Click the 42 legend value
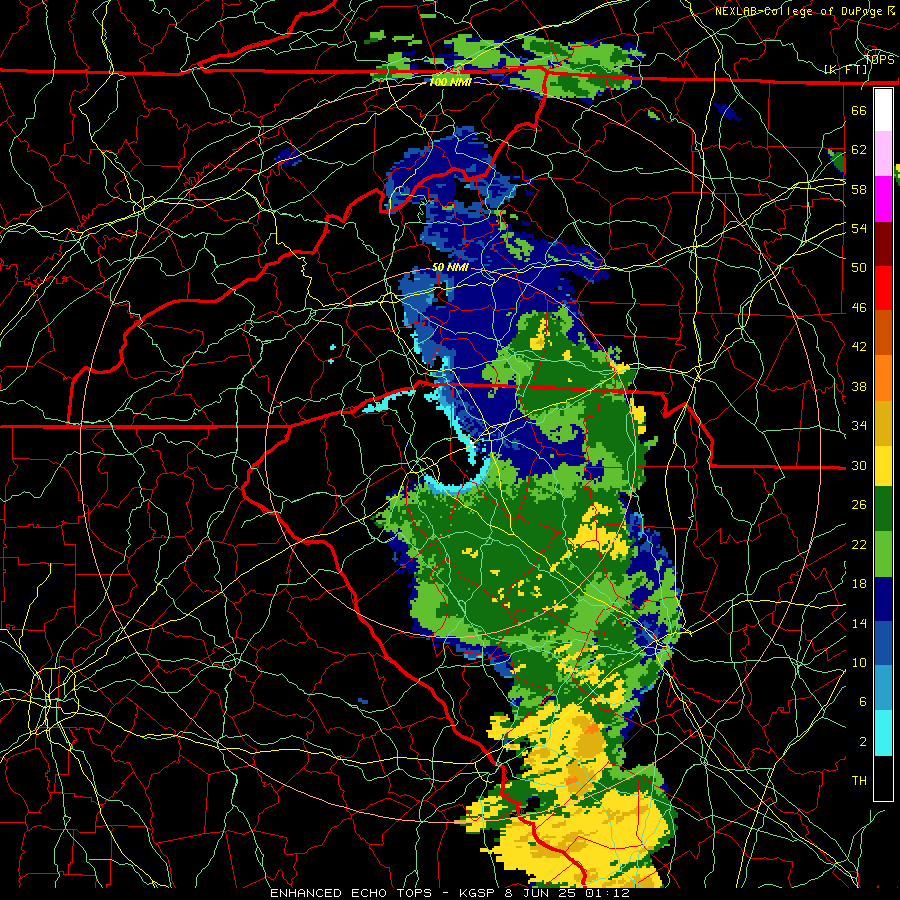The height and width of the screenshot is (900, 900). point(859,347)
